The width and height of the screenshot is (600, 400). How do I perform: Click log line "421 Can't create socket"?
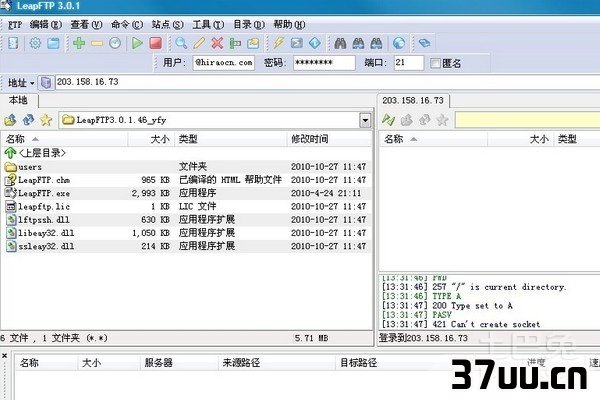[486, 325]
